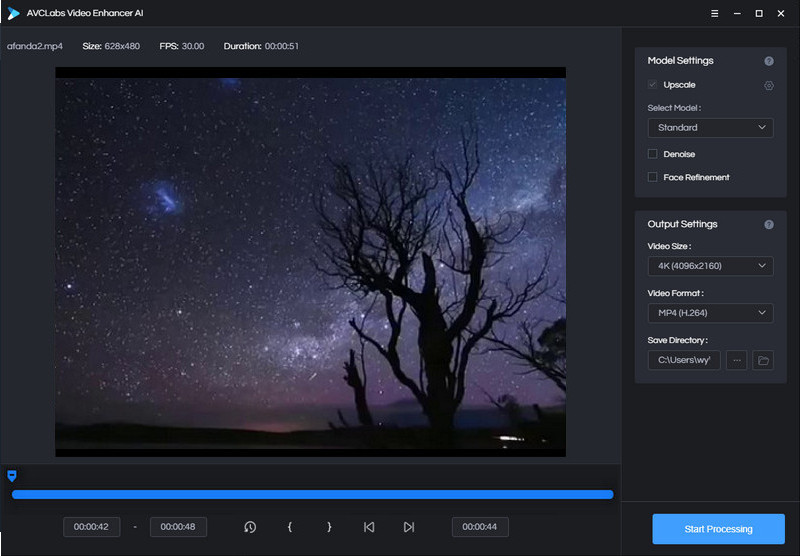Maximize the AVCLabs window
800x556 pixels.
click(759, 14)
